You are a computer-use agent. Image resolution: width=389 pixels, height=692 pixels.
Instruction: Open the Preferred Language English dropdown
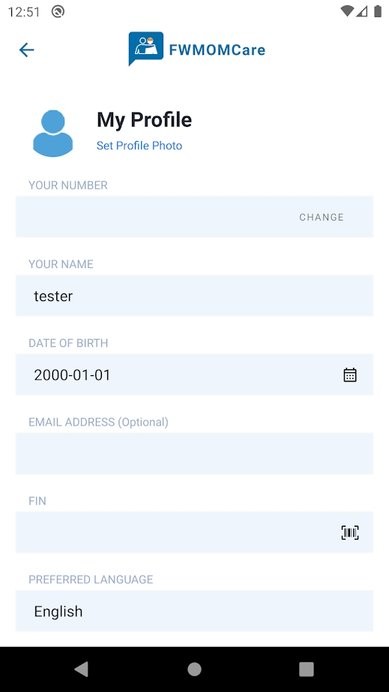(194, 611)
